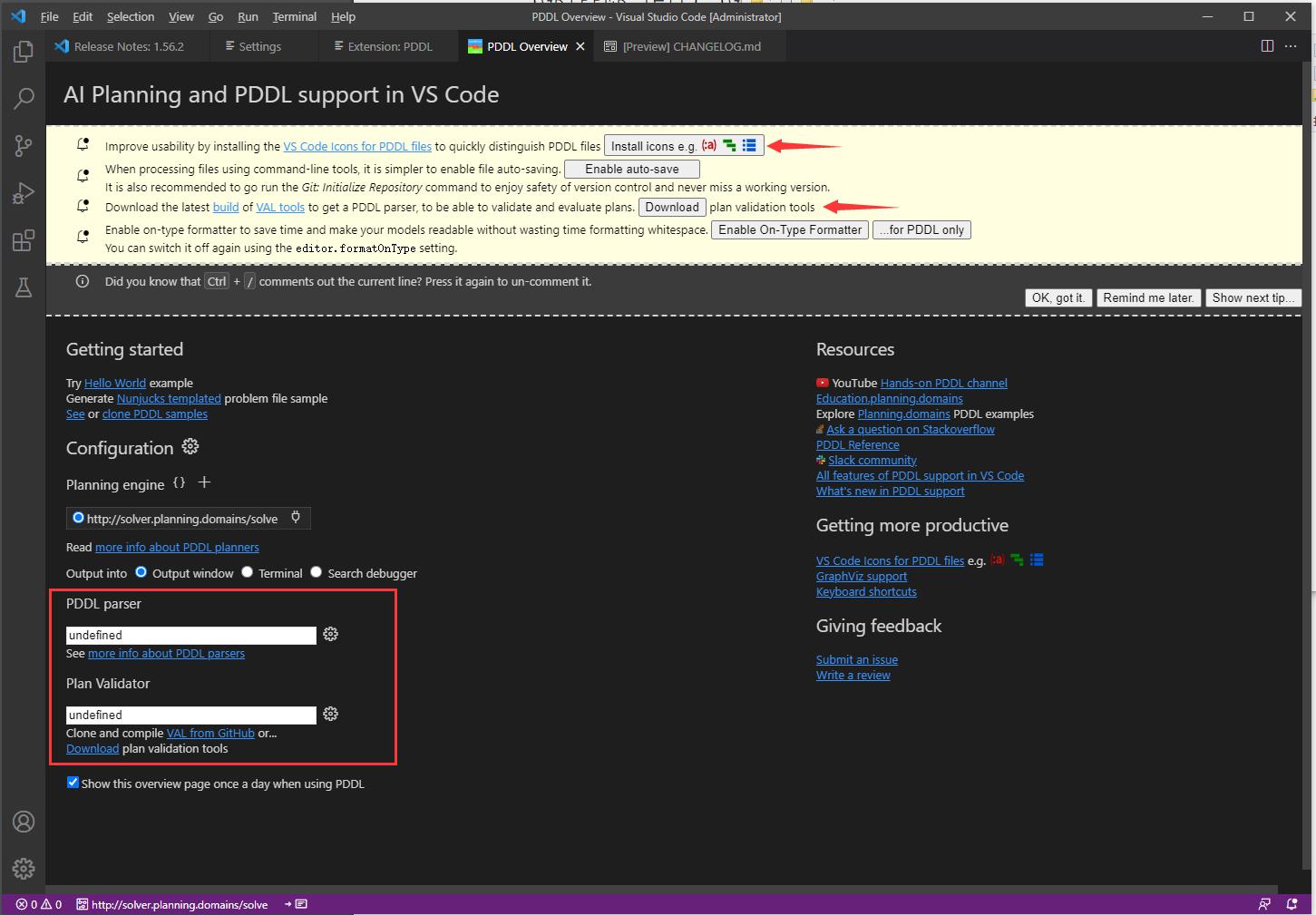Open the Extensions view
The image size is (1316, 915).
pos(24,240)
